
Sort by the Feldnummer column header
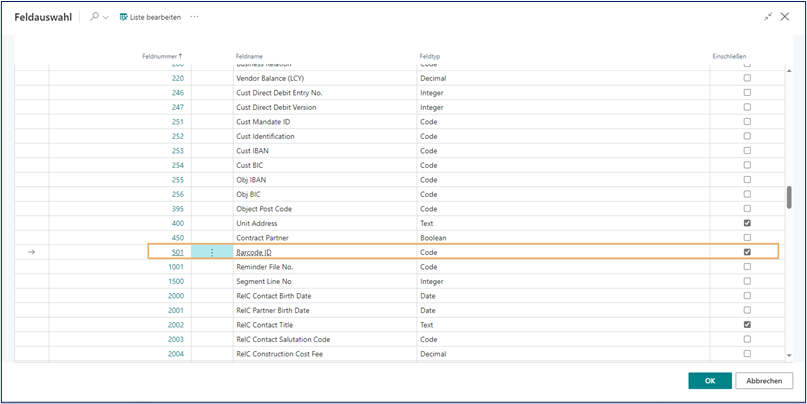(163, 56)
